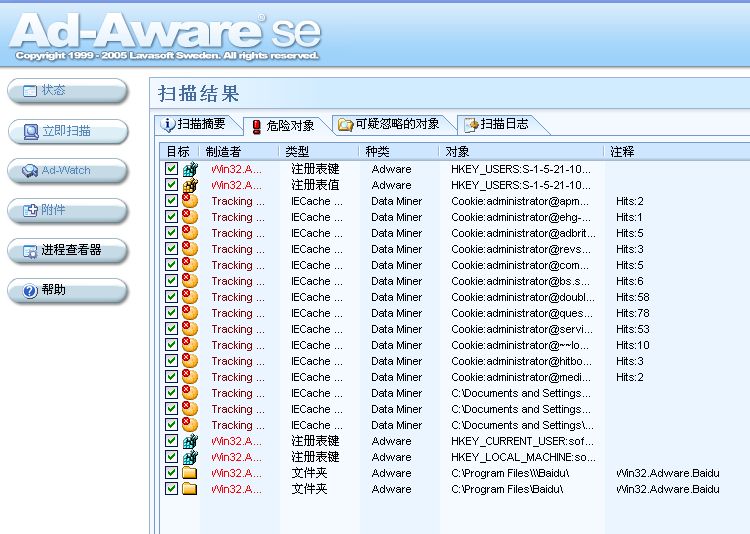Uncheck the Cookie:administrator@hitbo row
750x534 pixels.
pos(171,361)
